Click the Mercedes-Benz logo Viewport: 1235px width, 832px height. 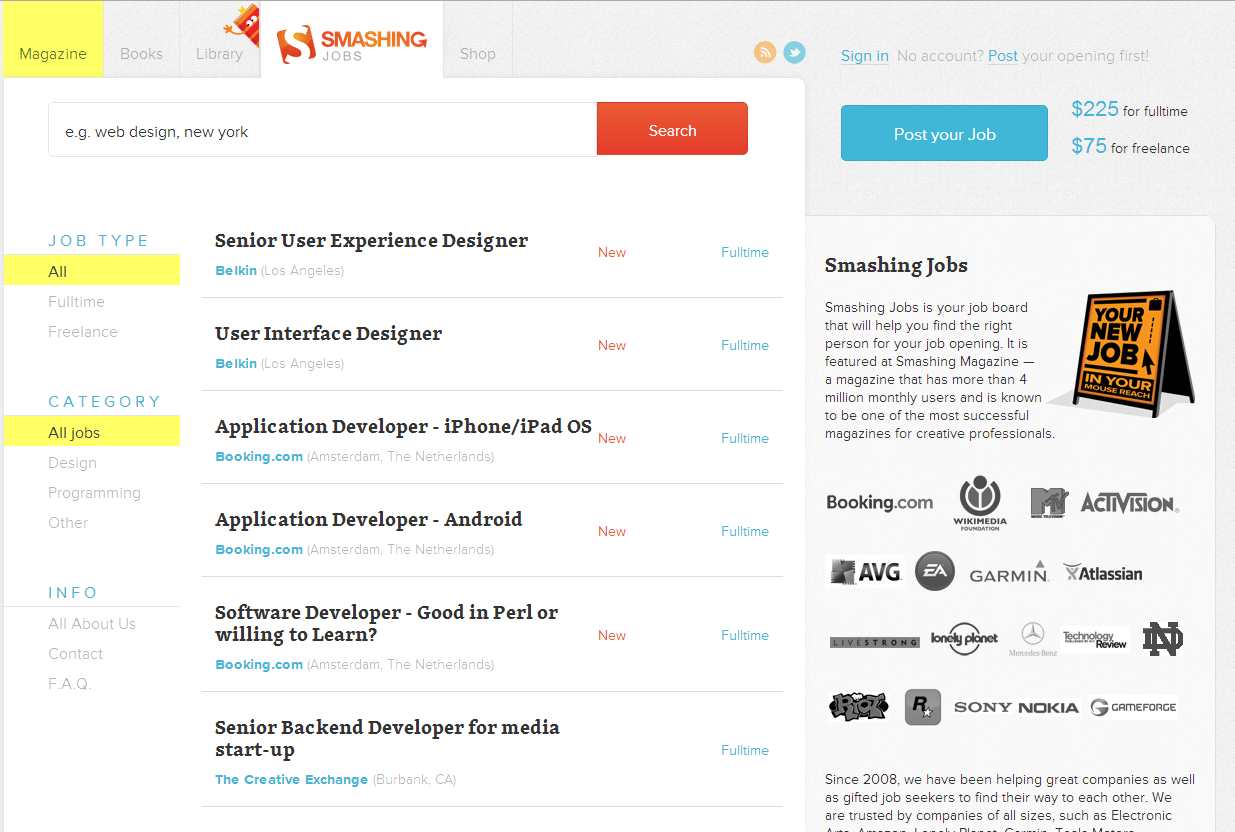[1033, 639]
